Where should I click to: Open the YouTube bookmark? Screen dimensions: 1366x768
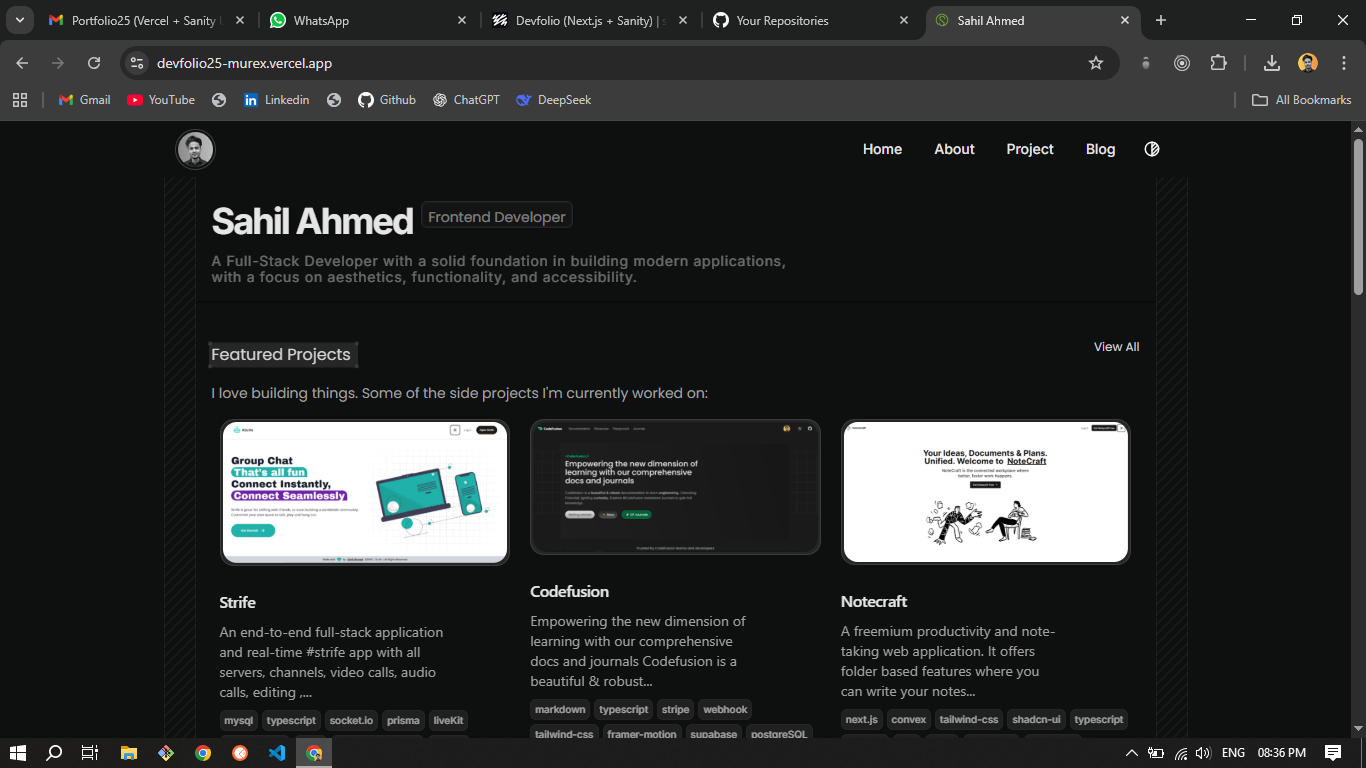161,100
